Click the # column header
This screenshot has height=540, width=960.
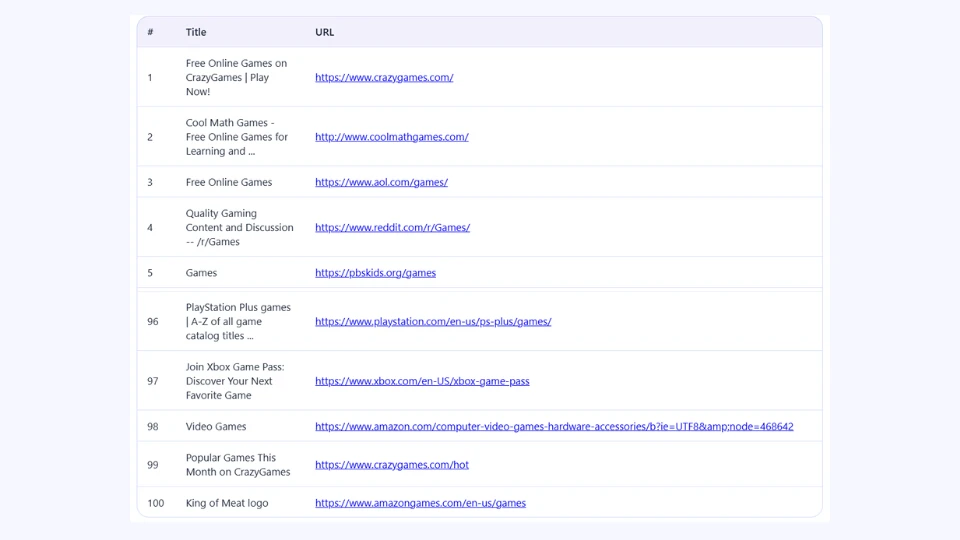[x=150, y=32]
